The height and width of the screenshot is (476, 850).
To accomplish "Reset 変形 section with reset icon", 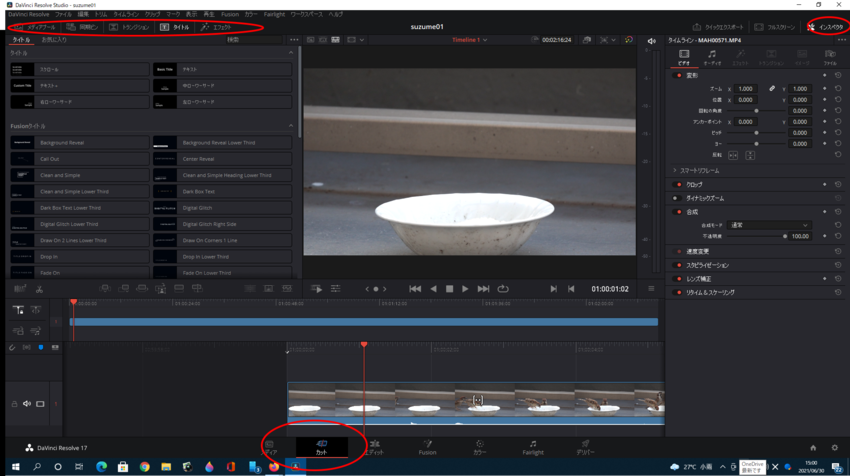I will tap(838, 75).
